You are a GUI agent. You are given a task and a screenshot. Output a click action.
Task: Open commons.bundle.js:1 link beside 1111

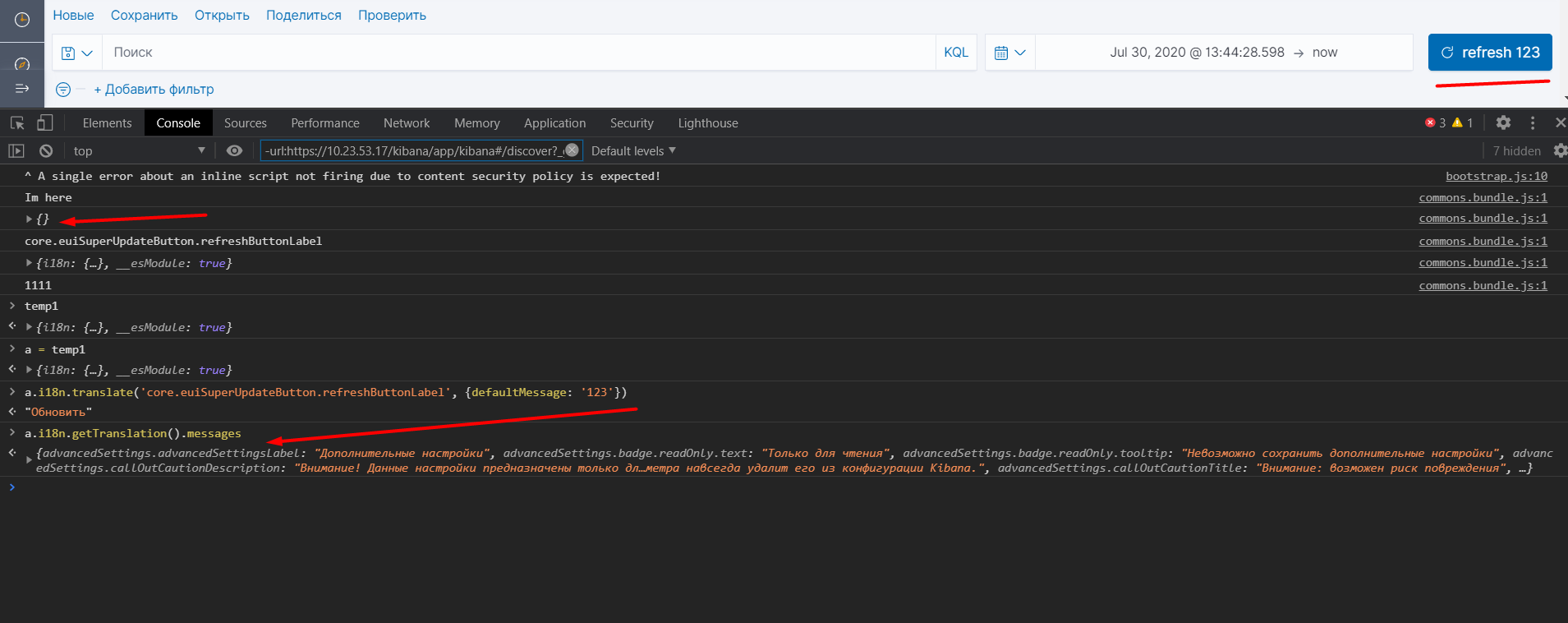(x=1483, y=285)
